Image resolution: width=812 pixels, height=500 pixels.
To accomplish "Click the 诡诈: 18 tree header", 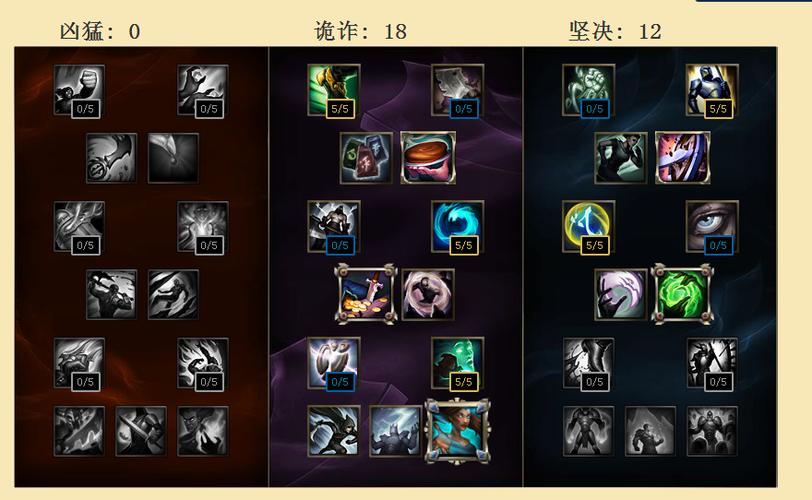I will coord(360,31).
